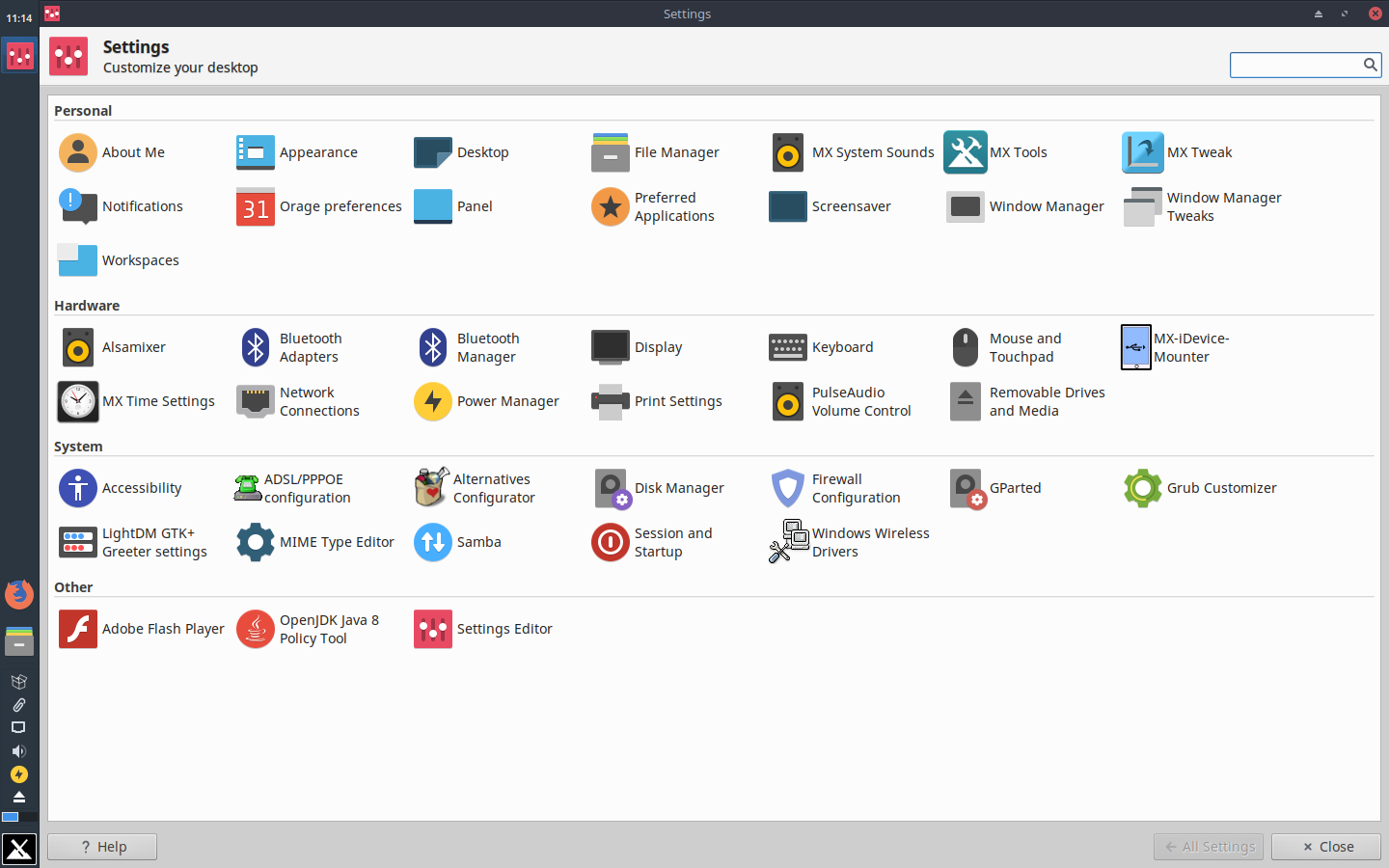
Task: Open MX Tweak settings
Action: (1143, 152)
